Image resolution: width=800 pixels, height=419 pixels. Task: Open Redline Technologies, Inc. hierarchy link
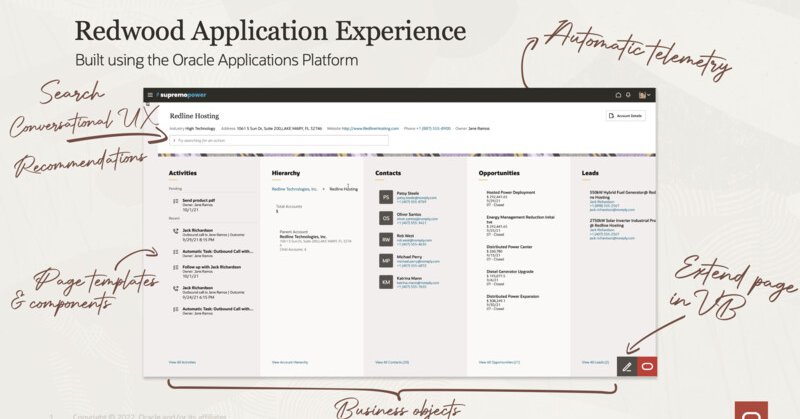[x=294, y=189]
